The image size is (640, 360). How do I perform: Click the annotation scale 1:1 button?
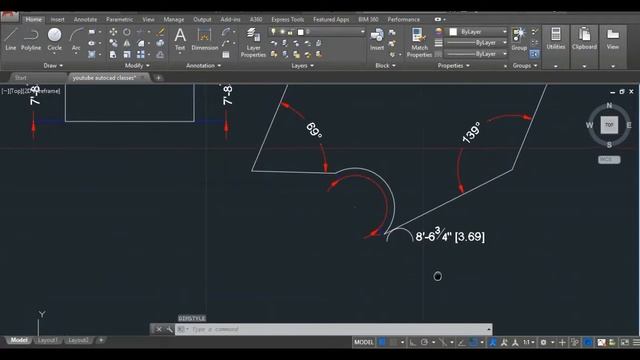[529, 342]
